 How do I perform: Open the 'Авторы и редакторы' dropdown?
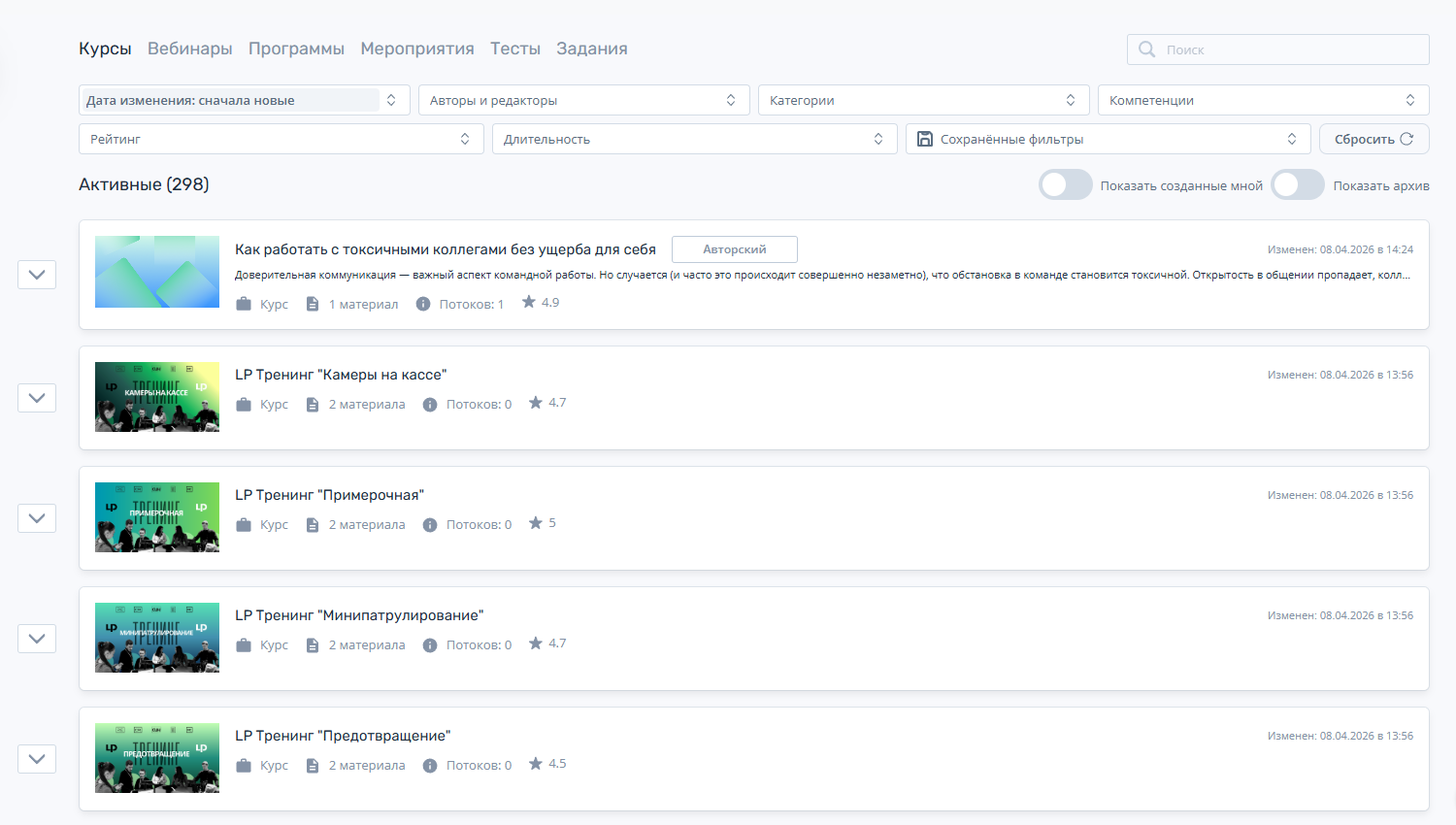pyautogui.click(x=584, y=100)
